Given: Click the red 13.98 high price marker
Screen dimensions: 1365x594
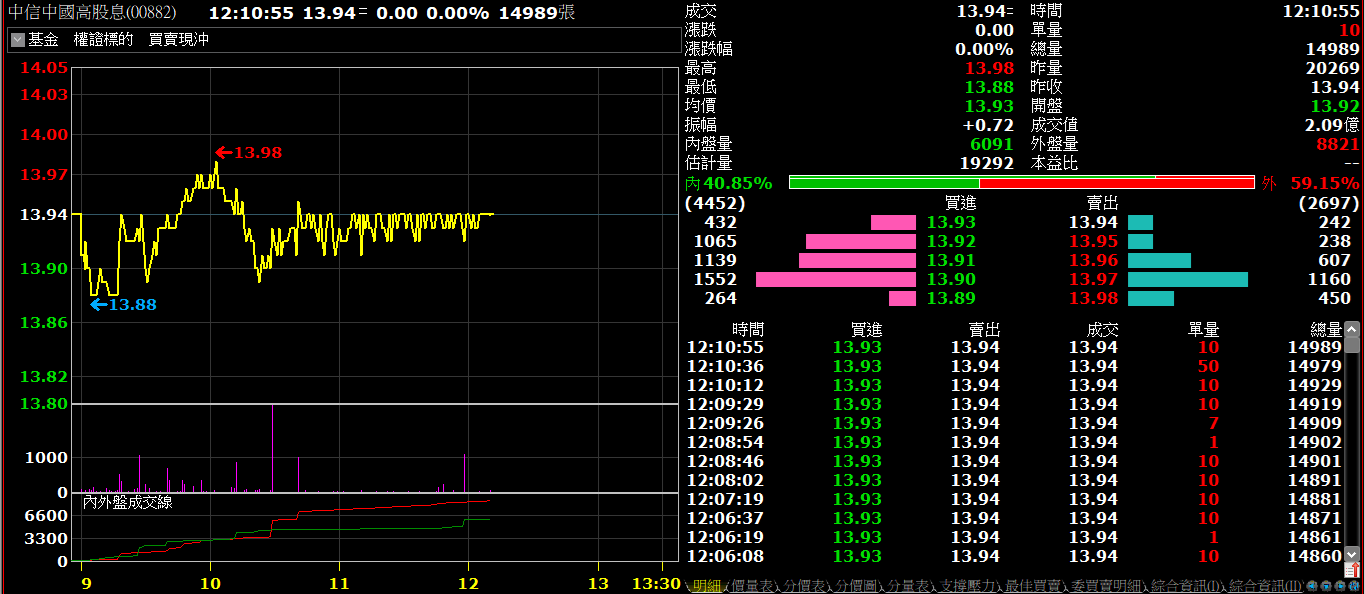Looking at the screenshot, I should click(x=248, y=153).
